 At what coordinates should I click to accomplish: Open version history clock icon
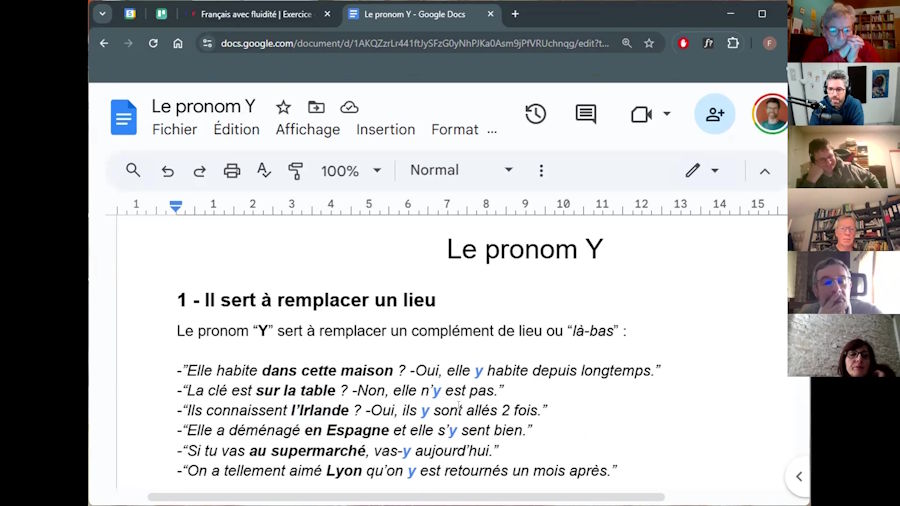coord(536,114)
